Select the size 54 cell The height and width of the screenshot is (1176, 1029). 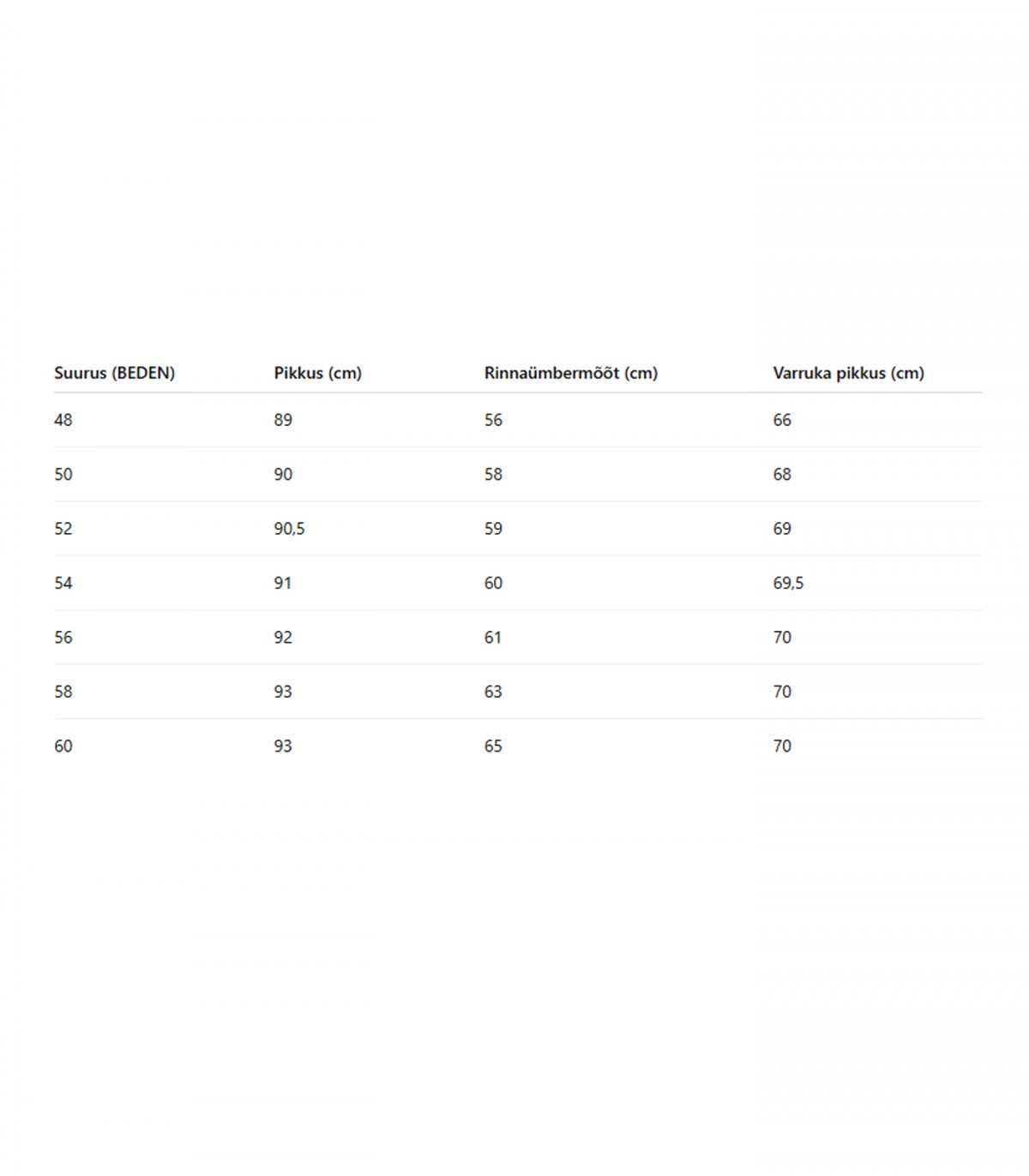(x=63, y=583)
